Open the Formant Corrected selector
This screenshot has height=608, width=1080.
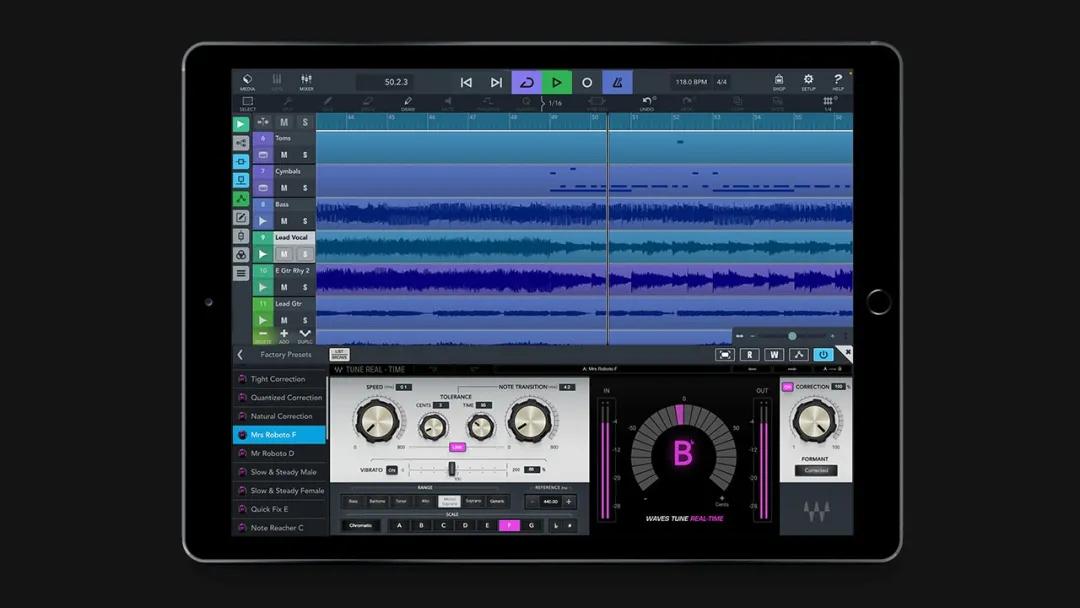816,470
